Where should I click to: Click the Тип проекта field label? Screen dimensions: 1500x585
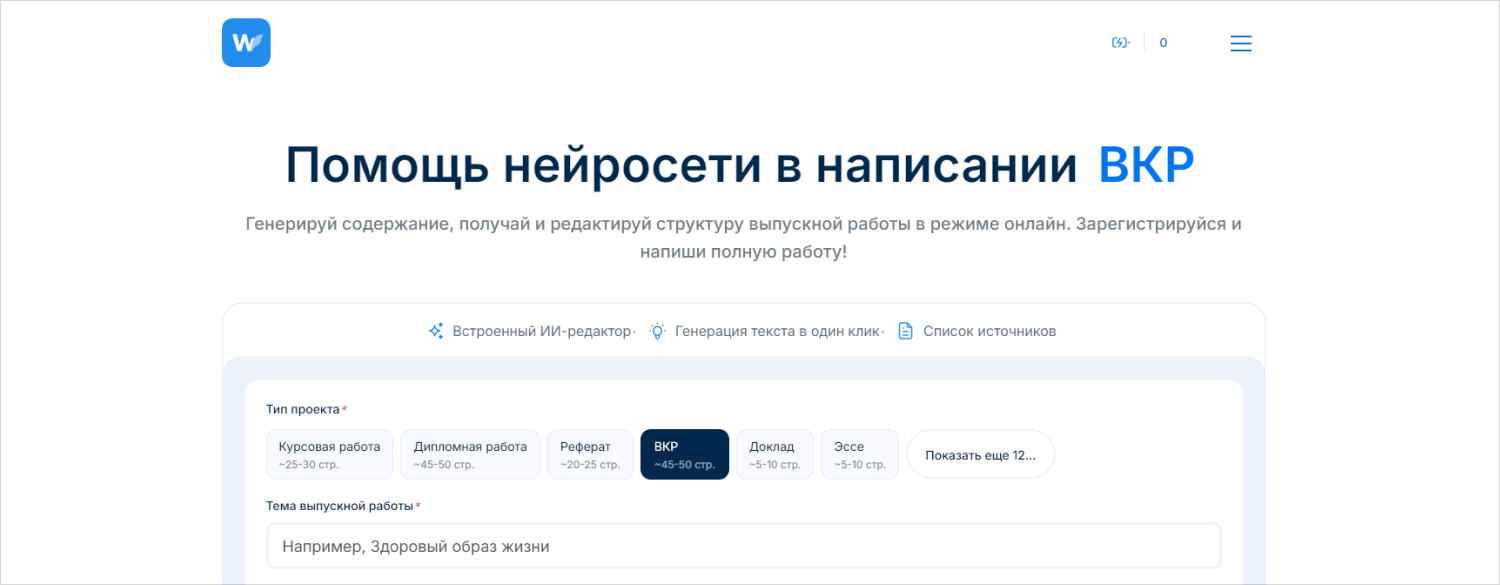click(x=303, y=409)
